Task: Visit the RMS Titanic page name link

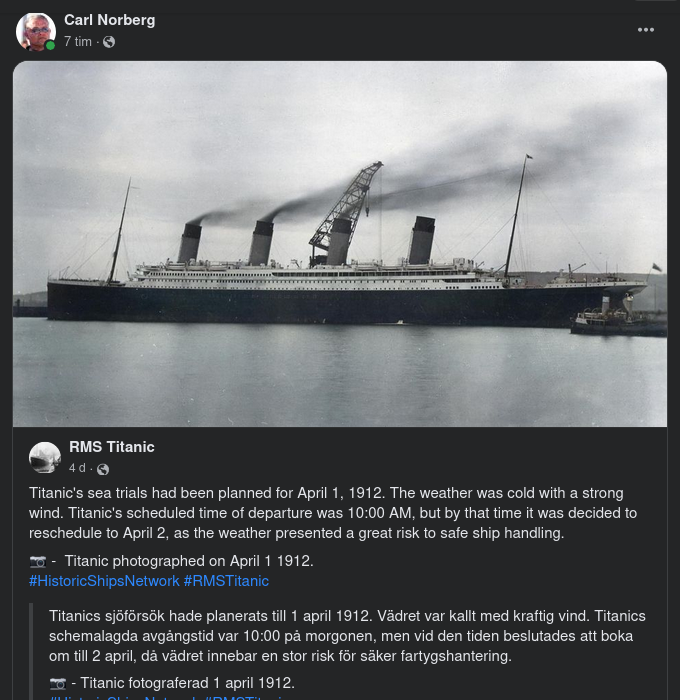Action: point(112,447)
